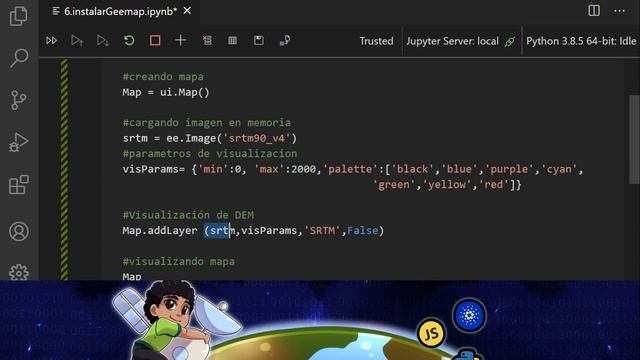Click the Map.addLayer method call

[x=160, y=231]
